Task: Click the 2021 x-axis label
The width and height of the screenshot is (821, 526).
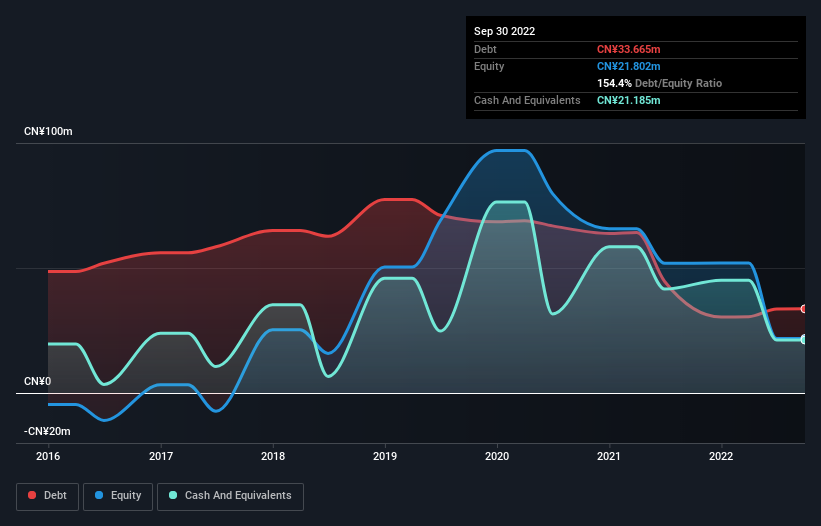Action: pyautogui.click(x=609, y=456)
